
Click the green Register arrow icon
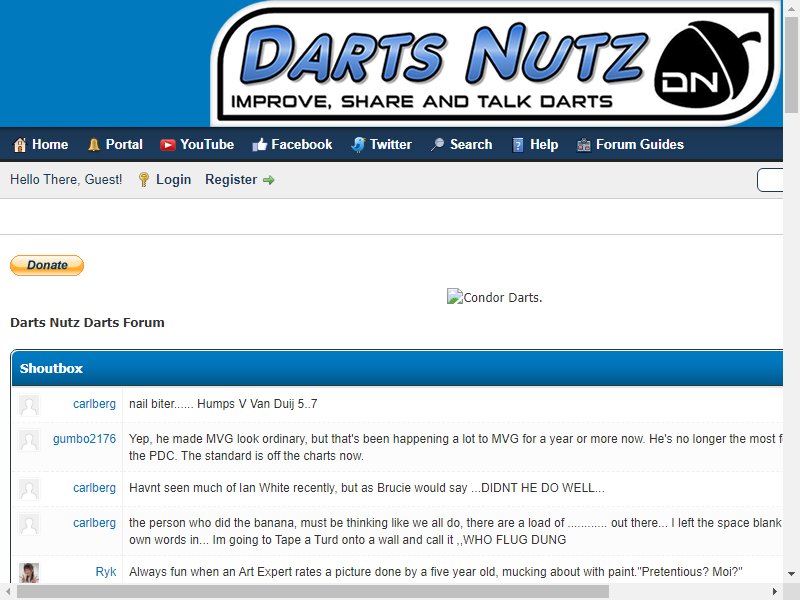pyautogui.click(x=268, y=180)
